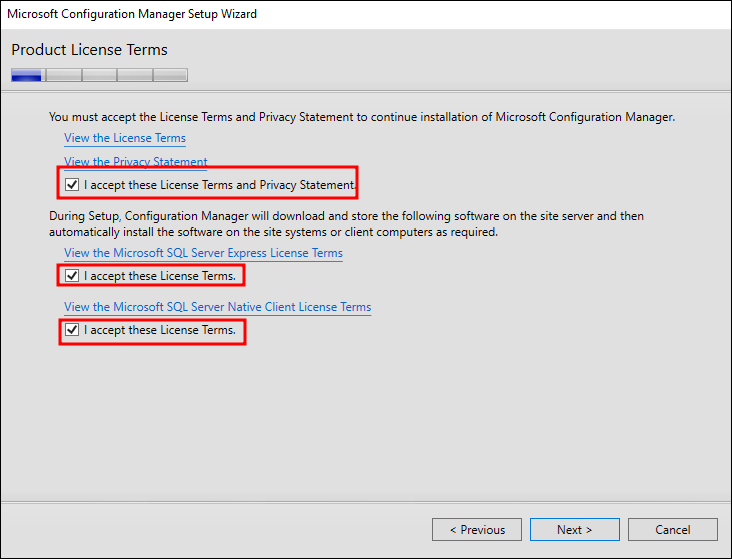732x559 pixels.
Task: Click the Next button to continue setup
Action: coord(574,530)
